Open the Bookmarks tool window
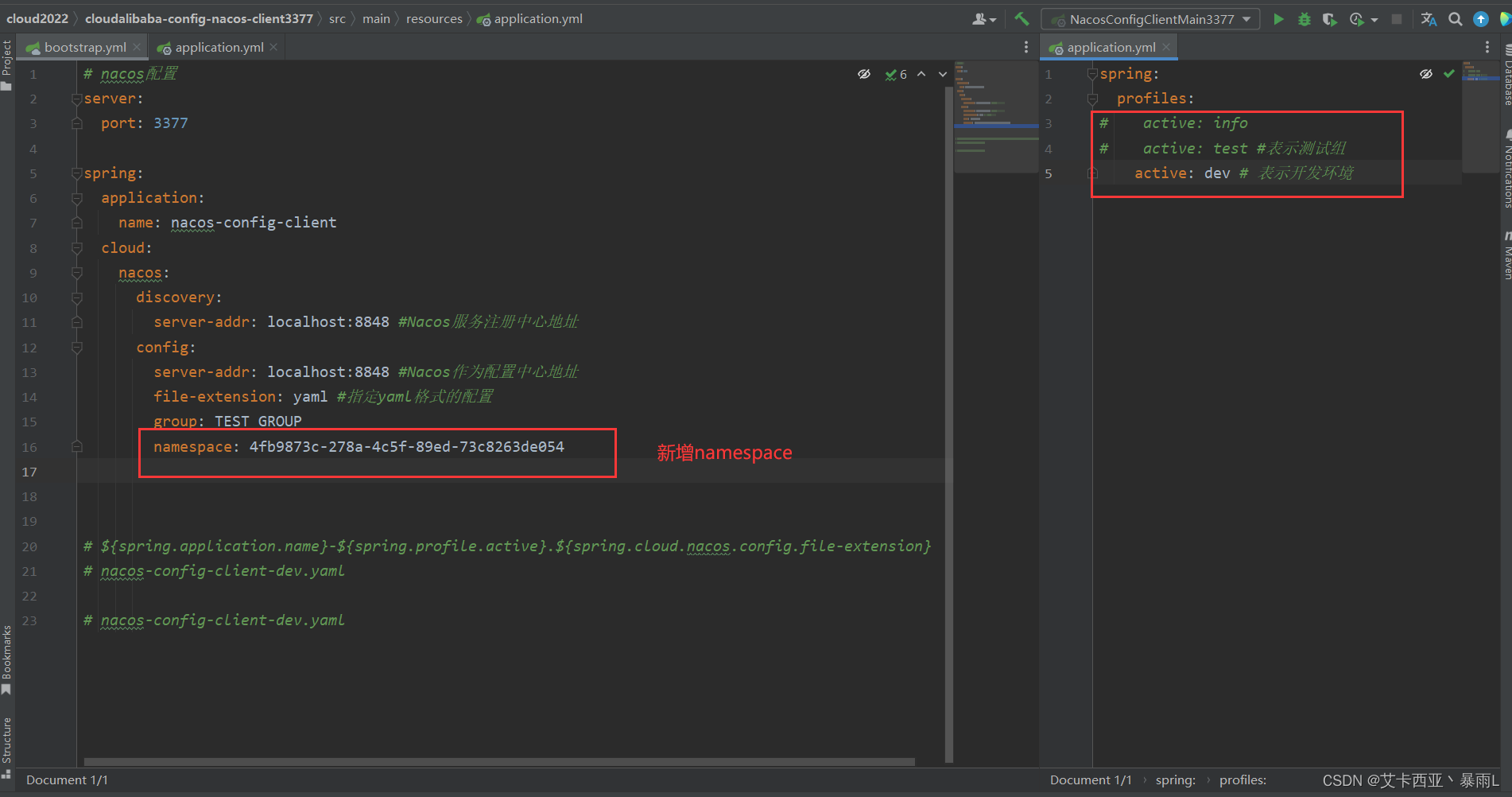 pos(6,659)
